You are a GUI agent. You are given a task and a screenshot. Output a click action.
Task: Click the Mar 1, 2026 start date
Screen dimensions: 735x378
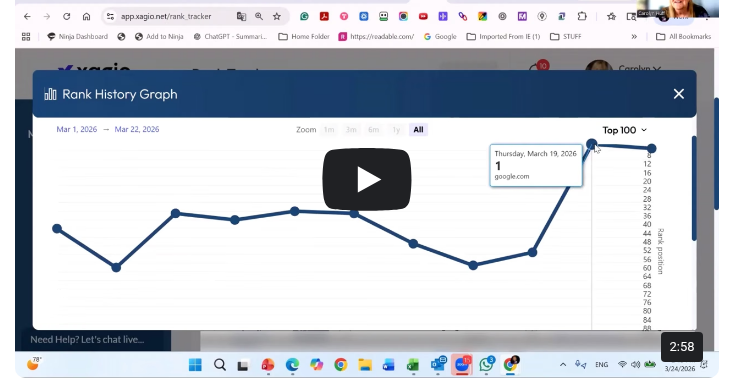pos(77,129)
